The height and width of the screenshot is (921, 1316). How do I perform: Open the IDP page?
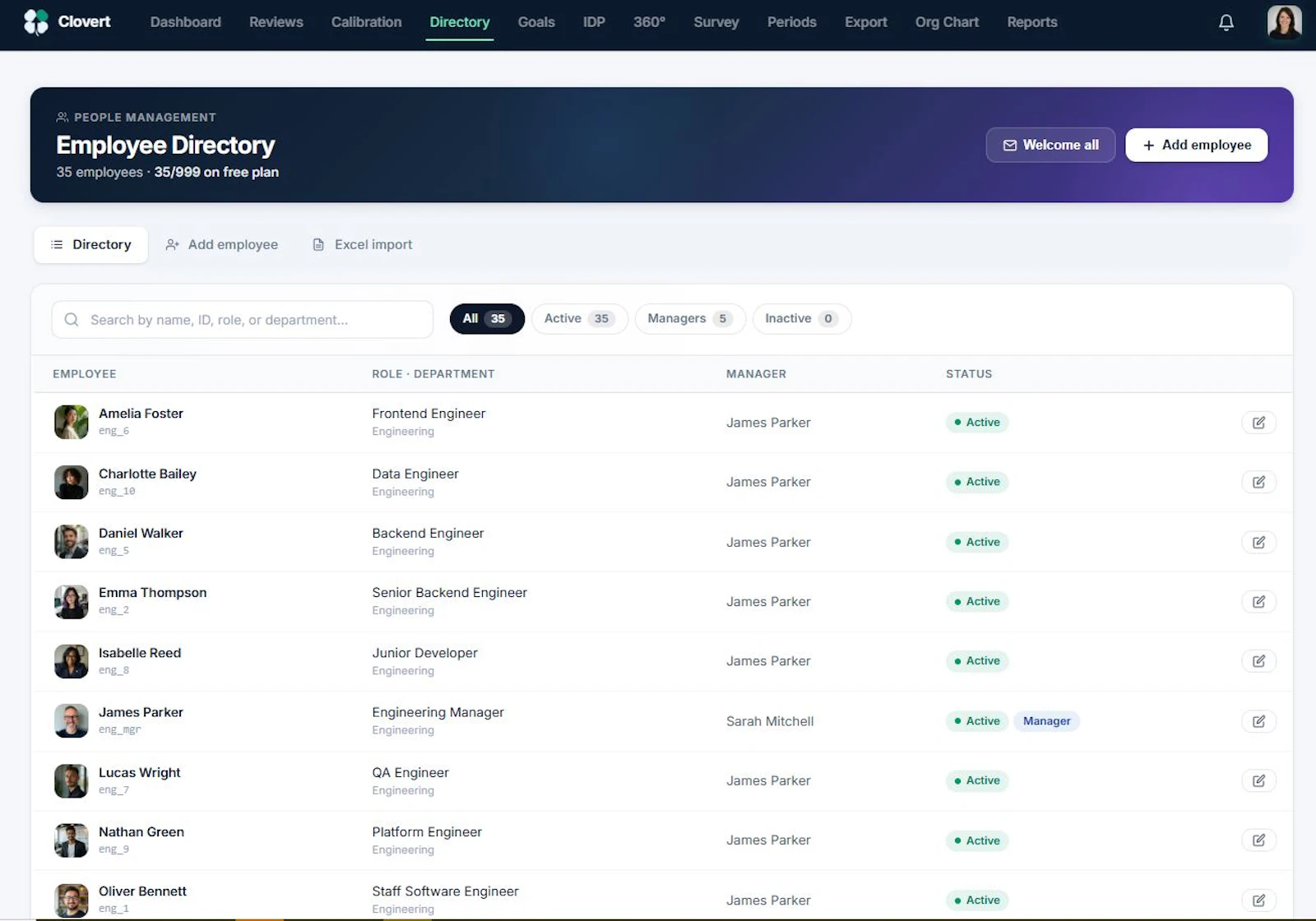[594, 22]
